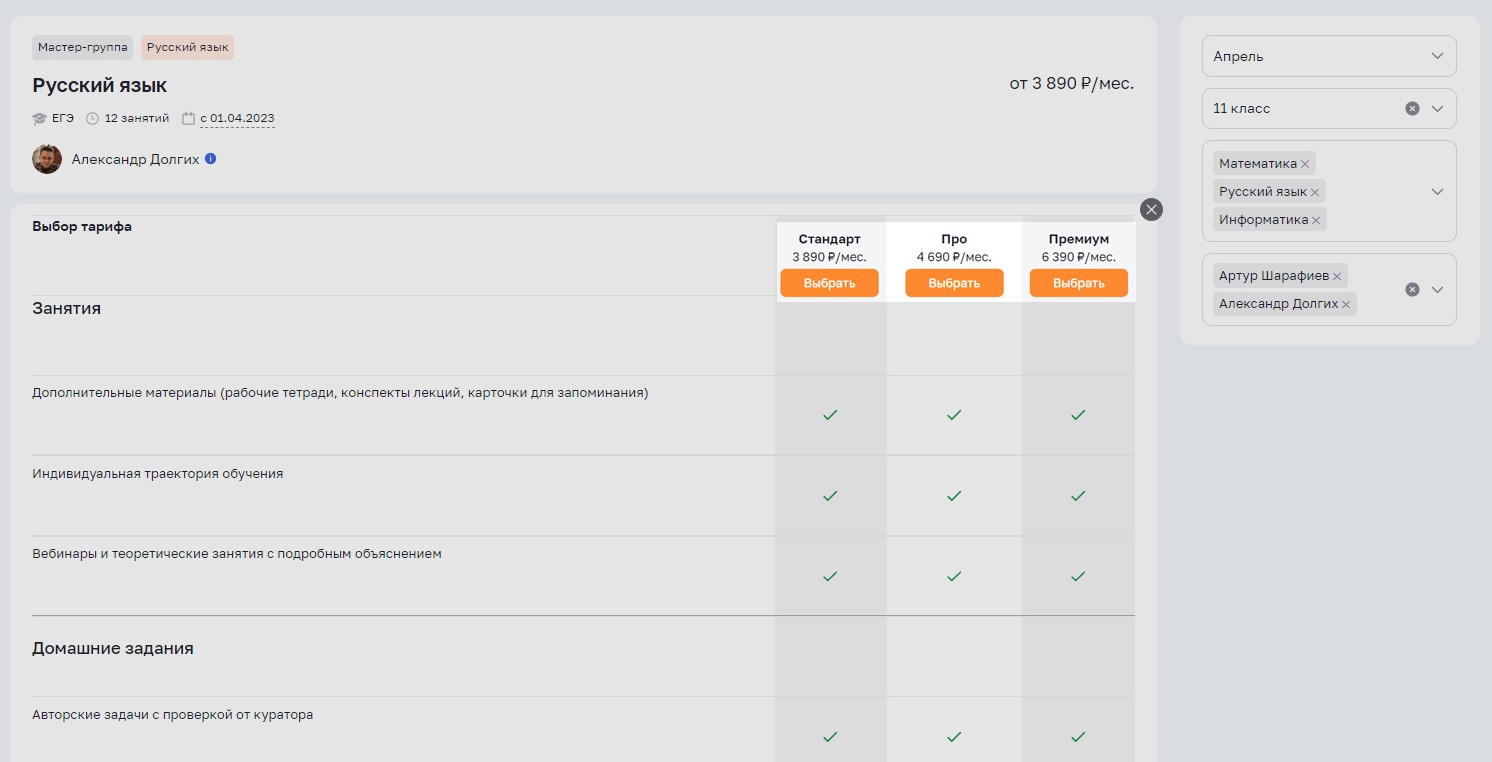Click the graduation cap icon by ЕГЭ
The image size is (1492, 762).
coord(40,118)
